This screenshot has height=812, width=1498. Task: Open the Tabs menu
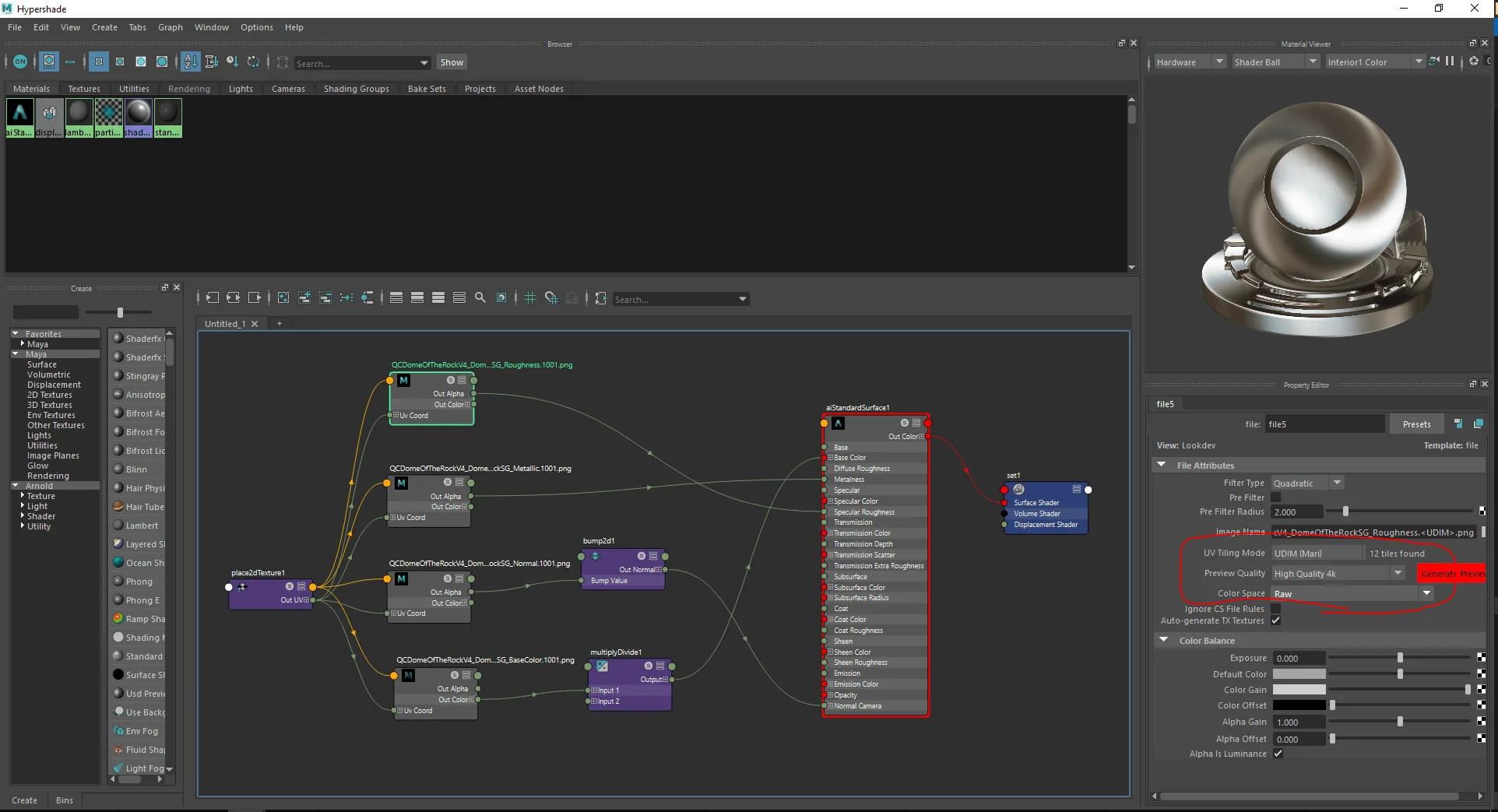[137, 27]
